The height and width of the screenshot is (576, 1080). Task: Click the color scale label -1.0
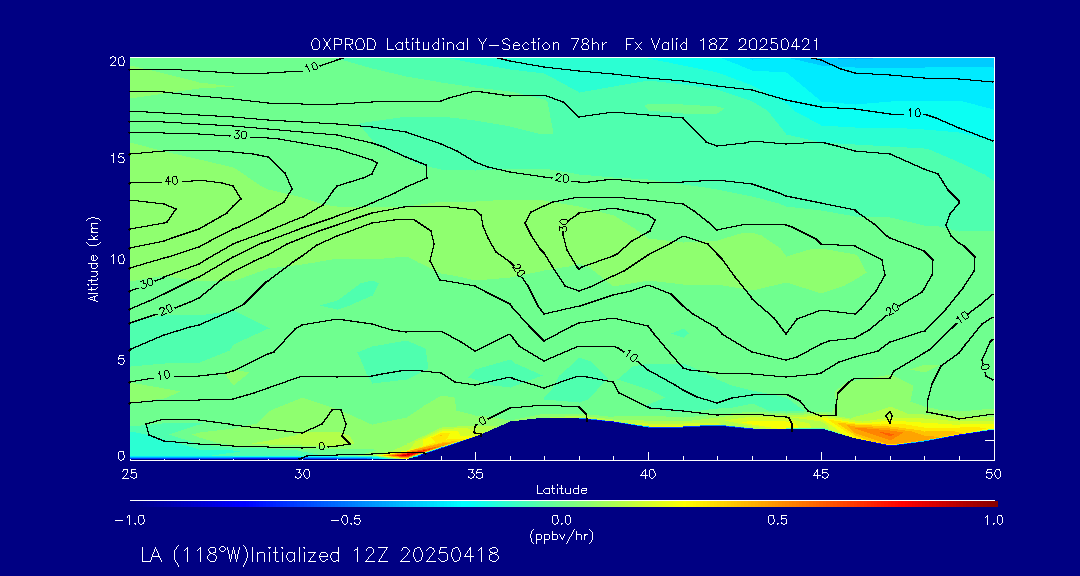point(129,520)
